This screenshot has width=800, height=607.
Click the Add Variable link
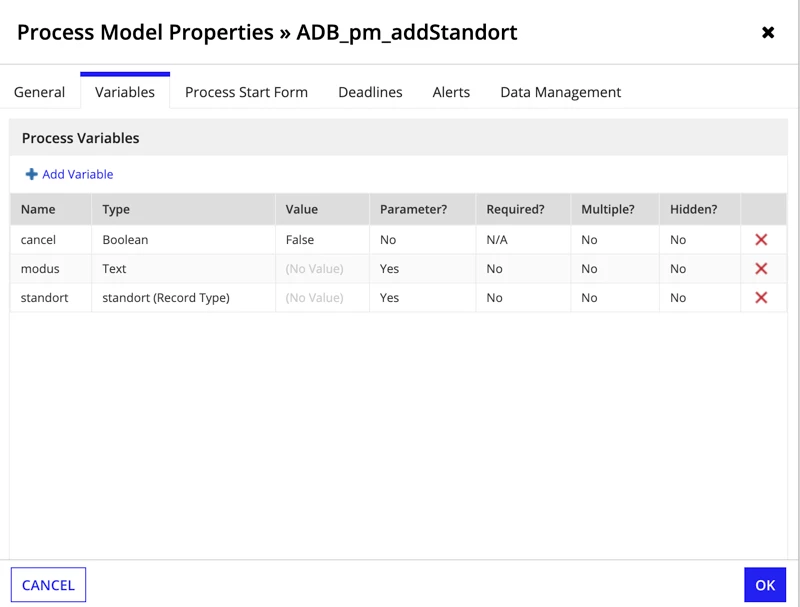coord(78,174)
